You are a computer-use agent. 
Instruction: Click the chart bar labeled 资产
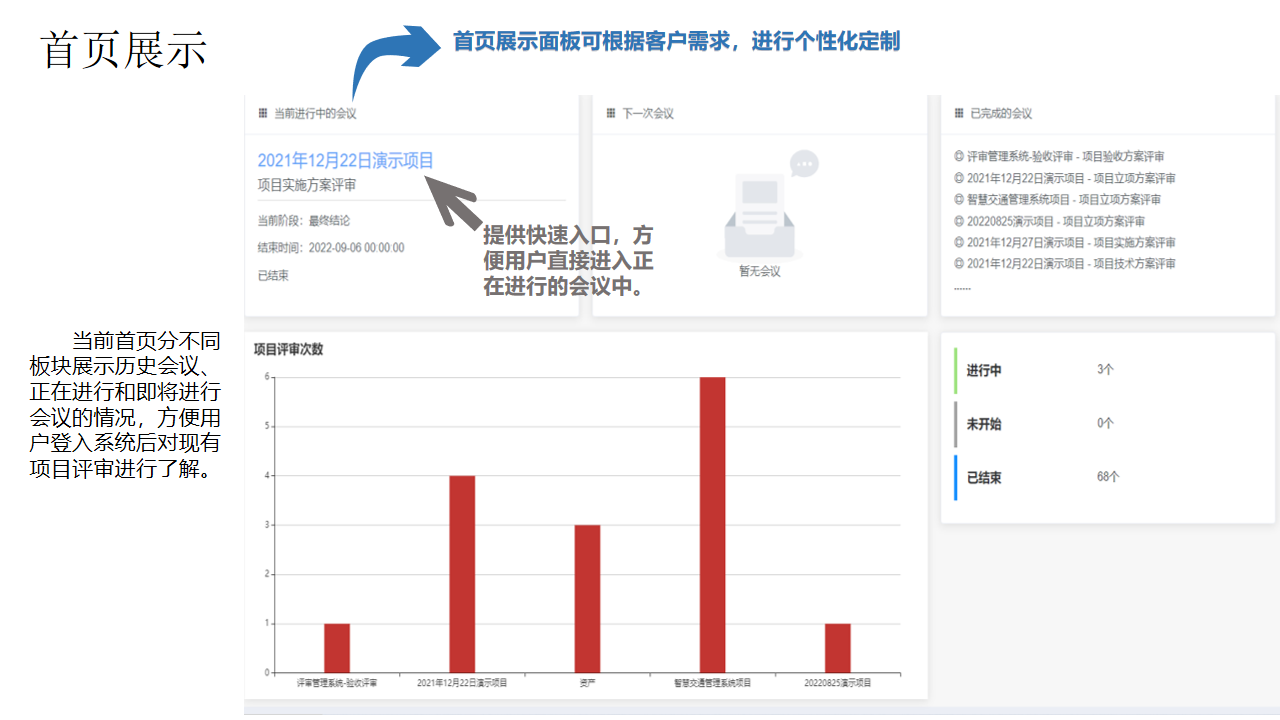click(587, 598)
